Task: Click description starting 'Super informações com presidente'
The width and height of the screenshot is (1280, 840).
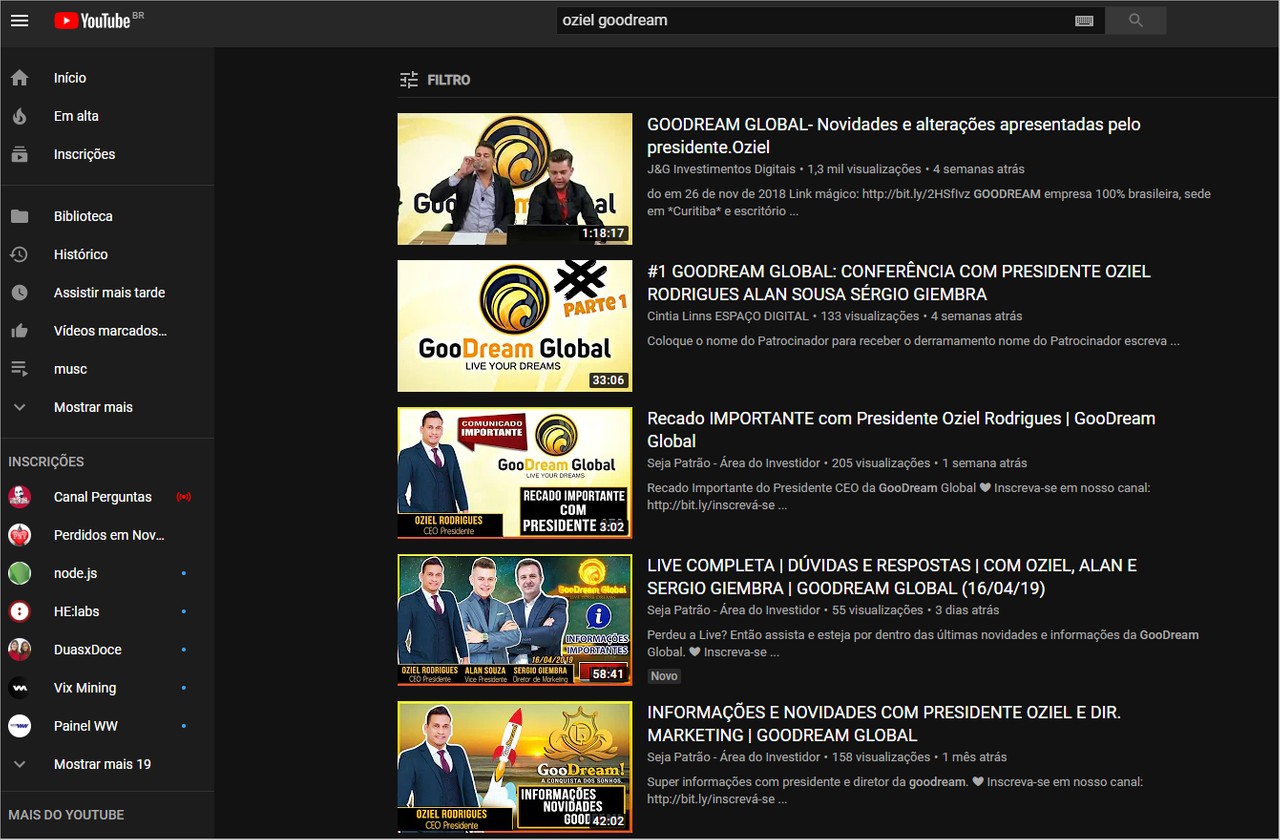Action: (895, 790)
